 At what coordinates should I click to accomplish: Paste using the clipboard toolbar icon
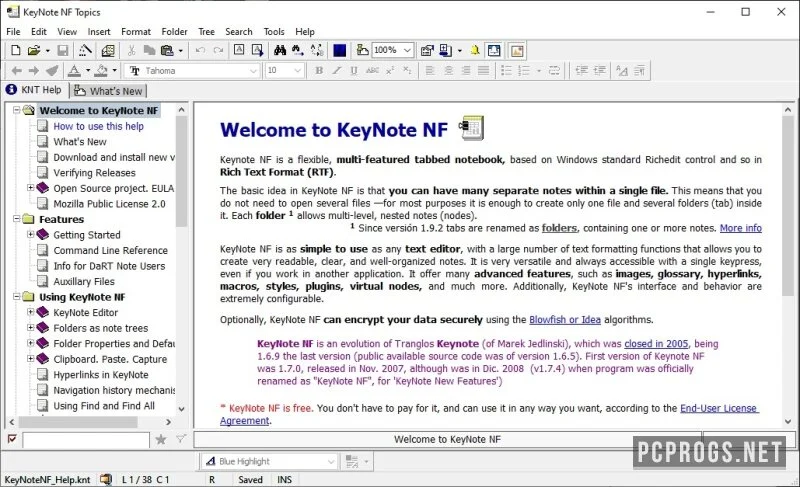tap(167, 50)
